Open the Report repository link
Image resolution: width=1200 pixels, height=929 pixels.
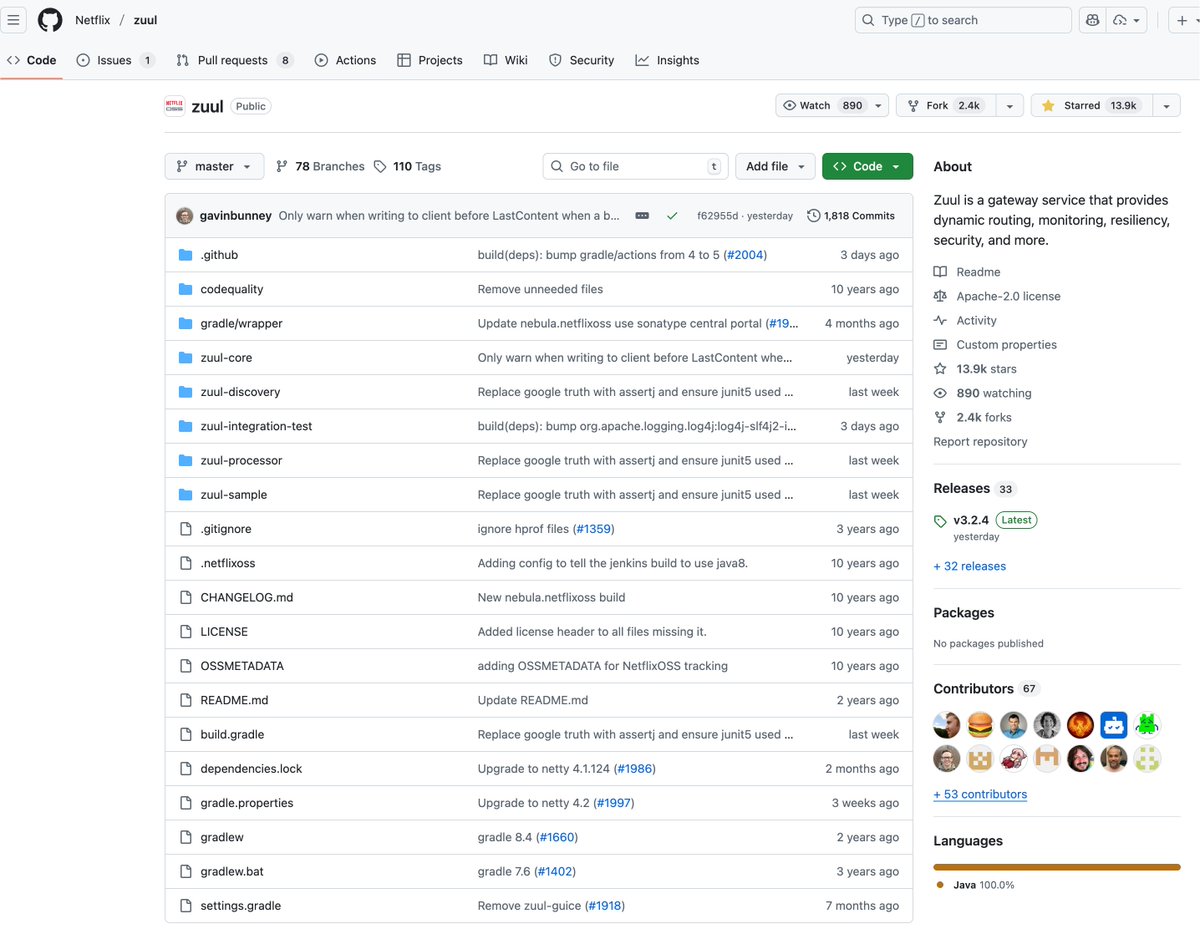(x=980, y=442)
